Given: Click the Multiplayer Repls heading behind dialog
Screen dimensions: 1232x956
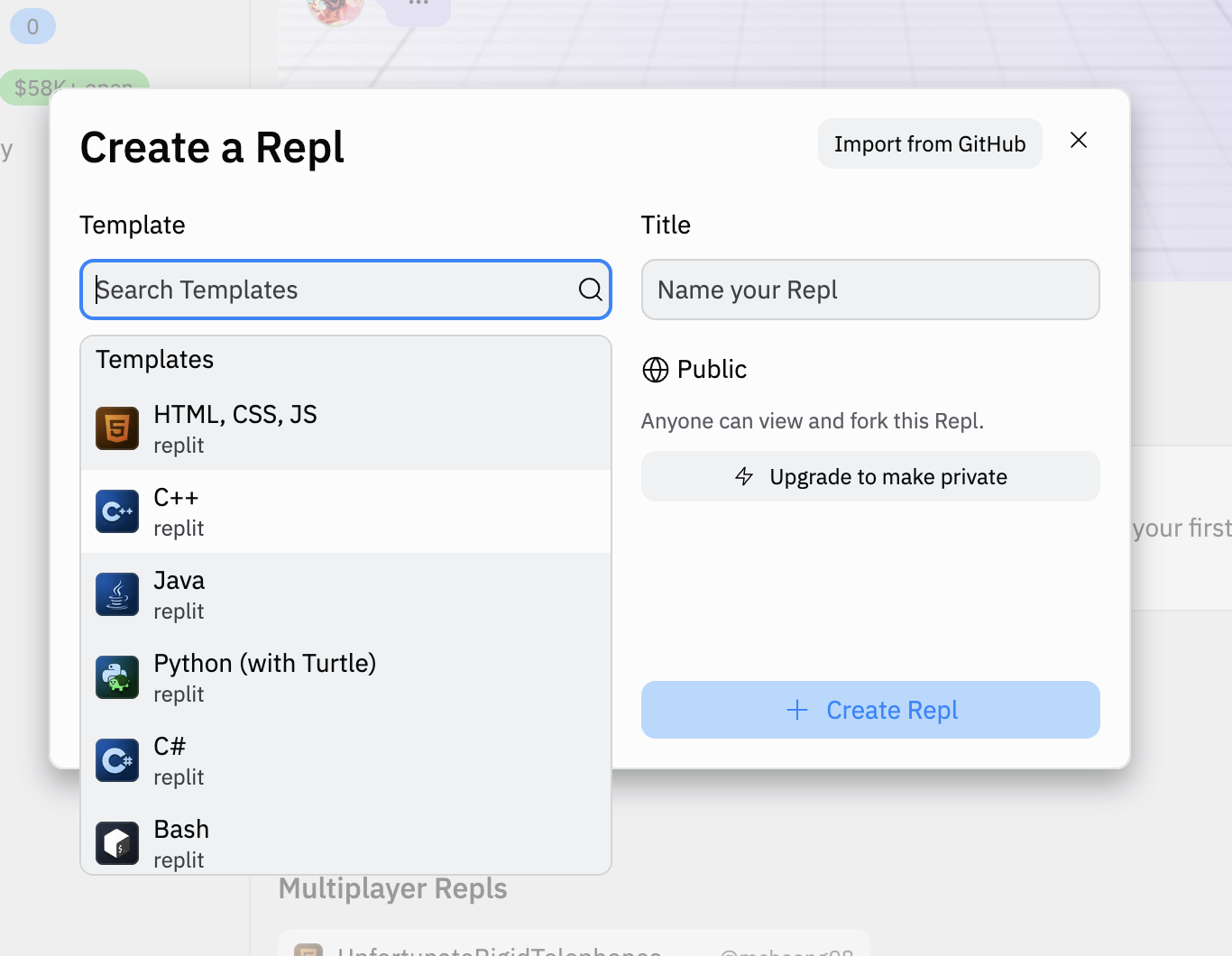Looking at the screenshot, I should (392, 888).
